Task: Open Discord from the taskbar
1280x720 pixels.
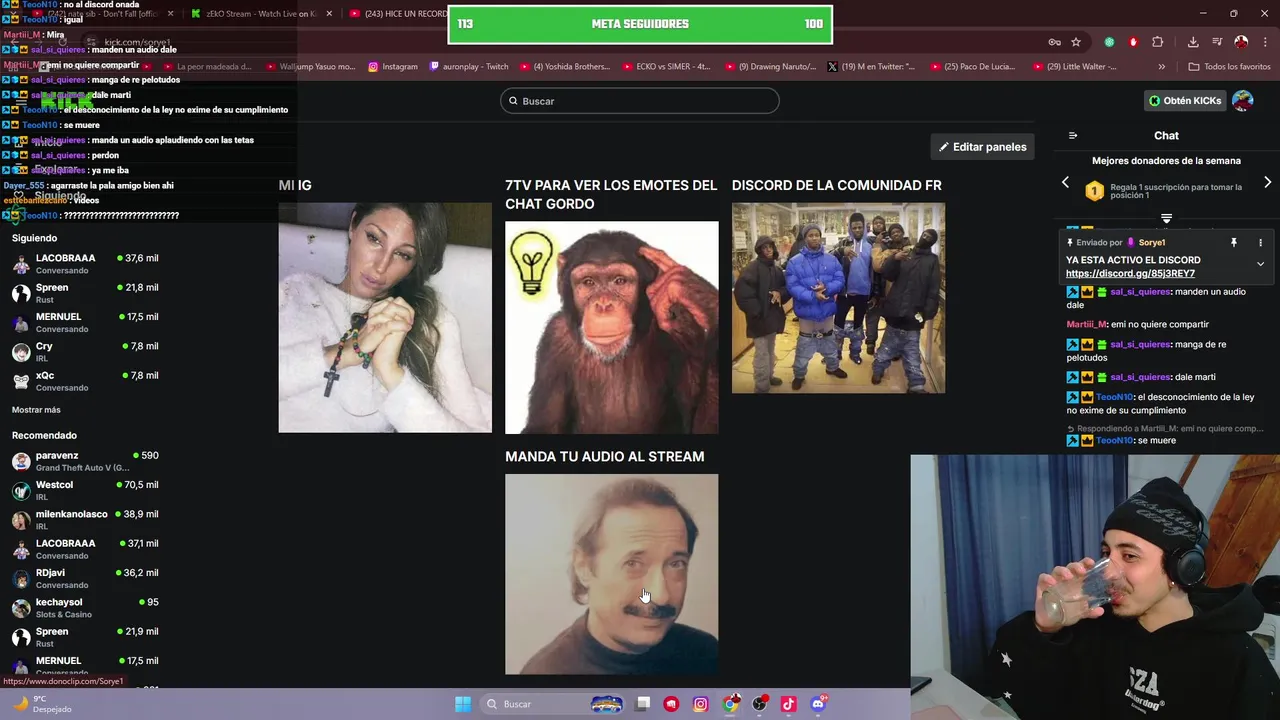Action: 818,704
